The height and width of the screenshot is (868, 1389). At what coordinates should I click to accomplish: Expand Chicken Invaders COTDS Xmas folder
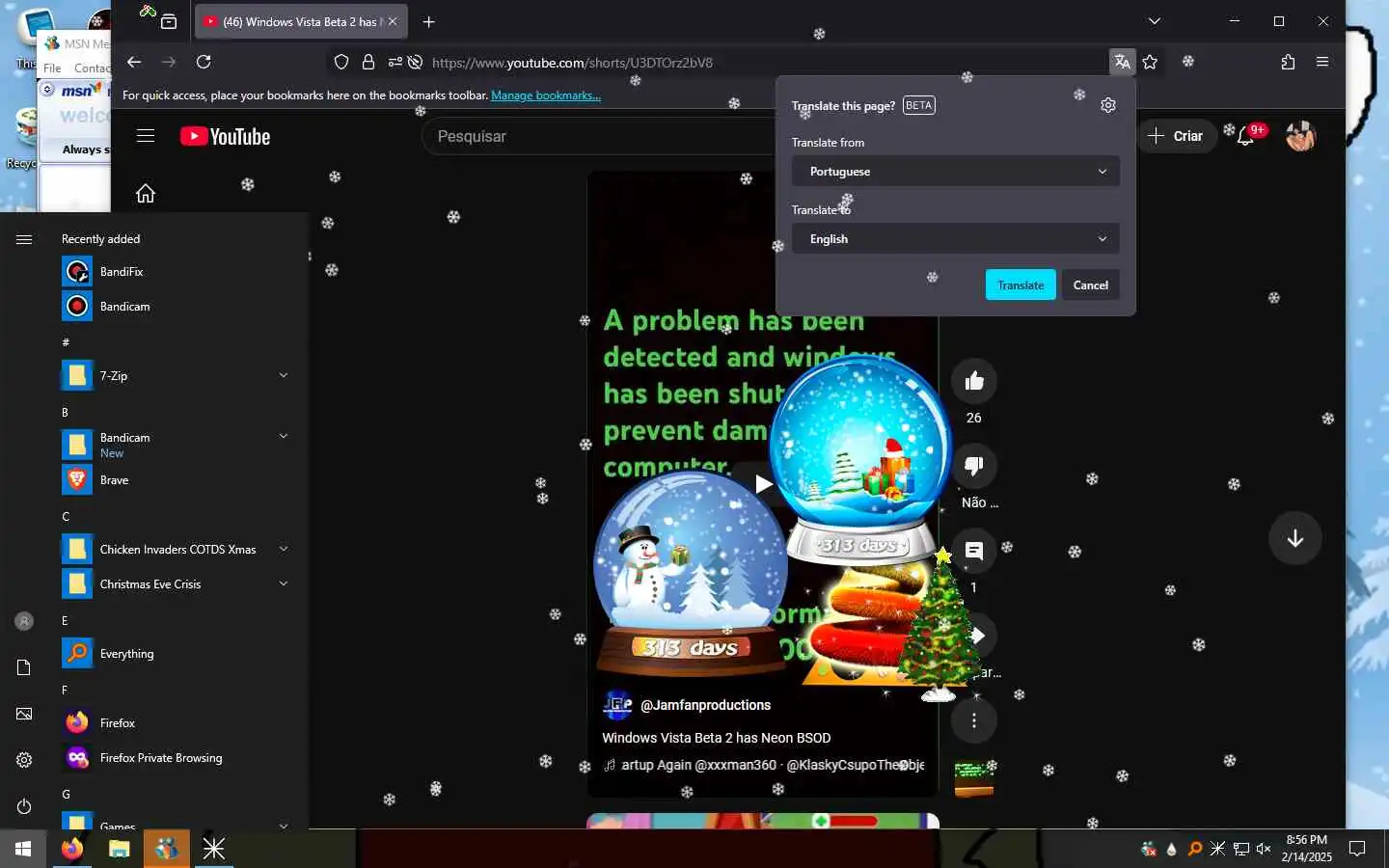click(x=284, y=549)
